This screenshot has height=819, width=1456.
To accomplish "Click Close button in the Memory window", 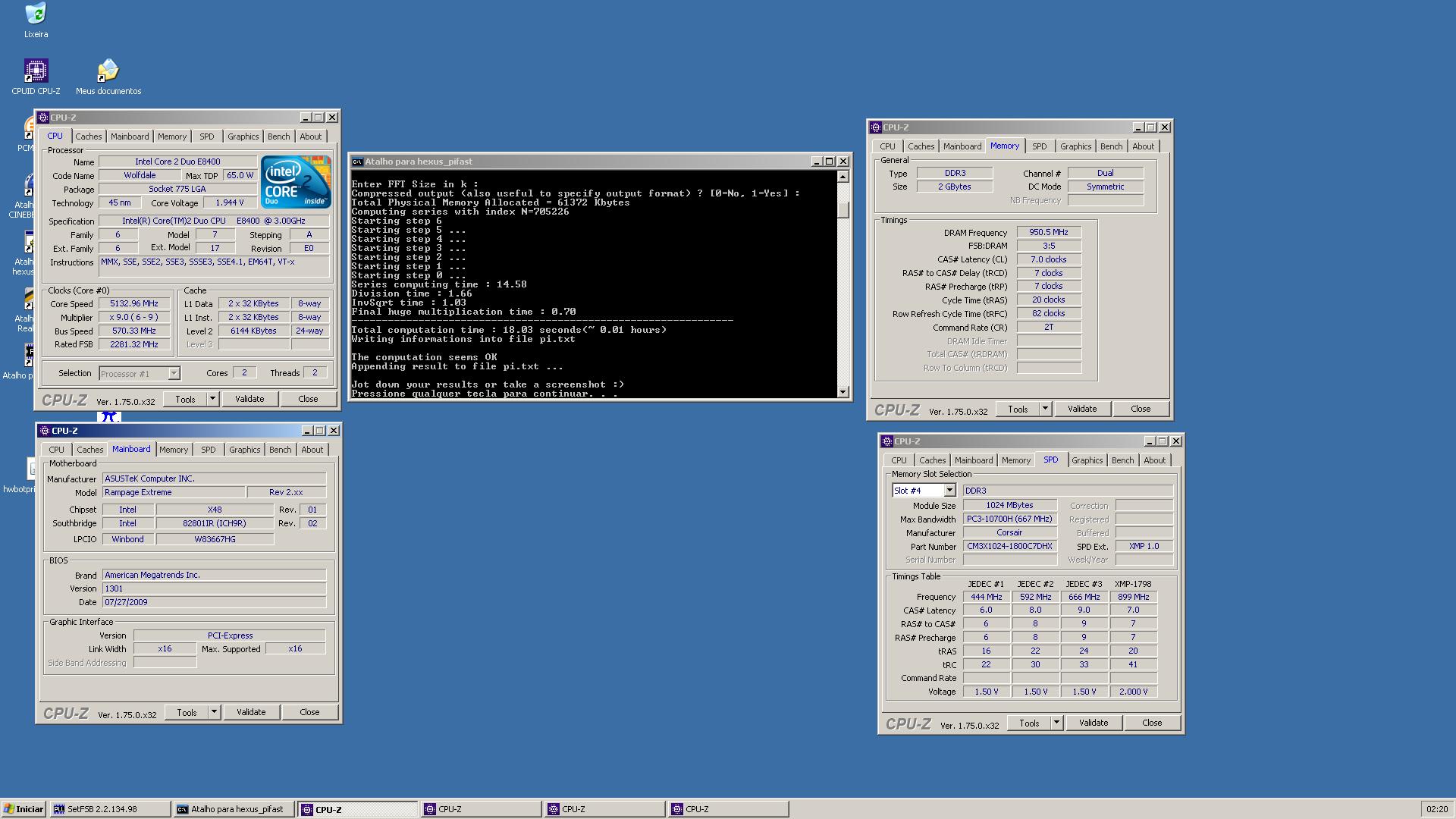I will point(1141,409).
